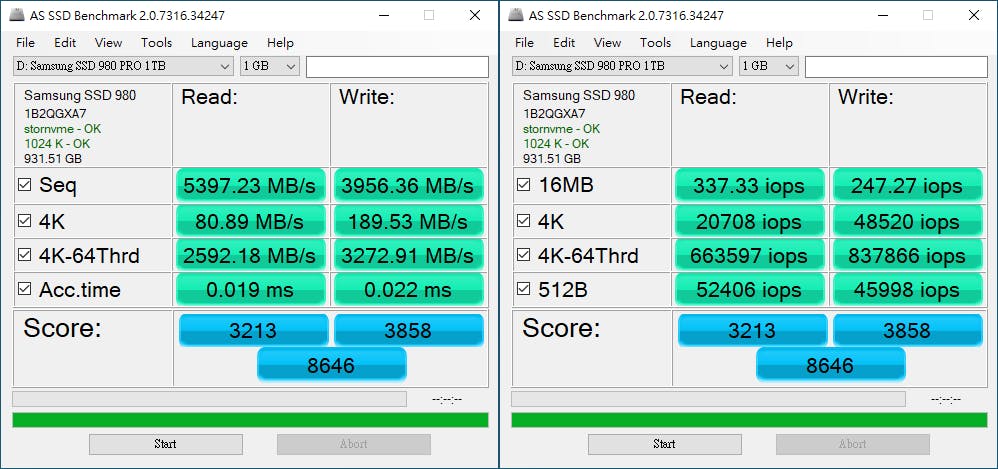Screen dimensions: 998x469
Task: Click Abort button in right window
Action: pyautogui.click(x=852, y=444)
